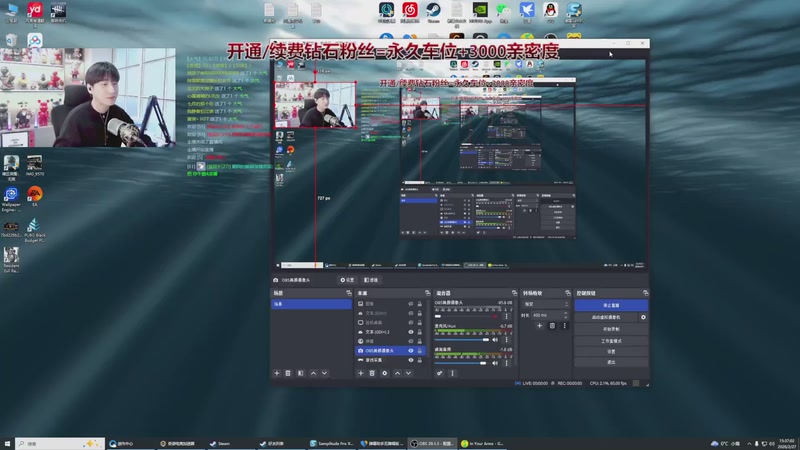Open microphone/Aux channel three-dot menu

[507, 339]
